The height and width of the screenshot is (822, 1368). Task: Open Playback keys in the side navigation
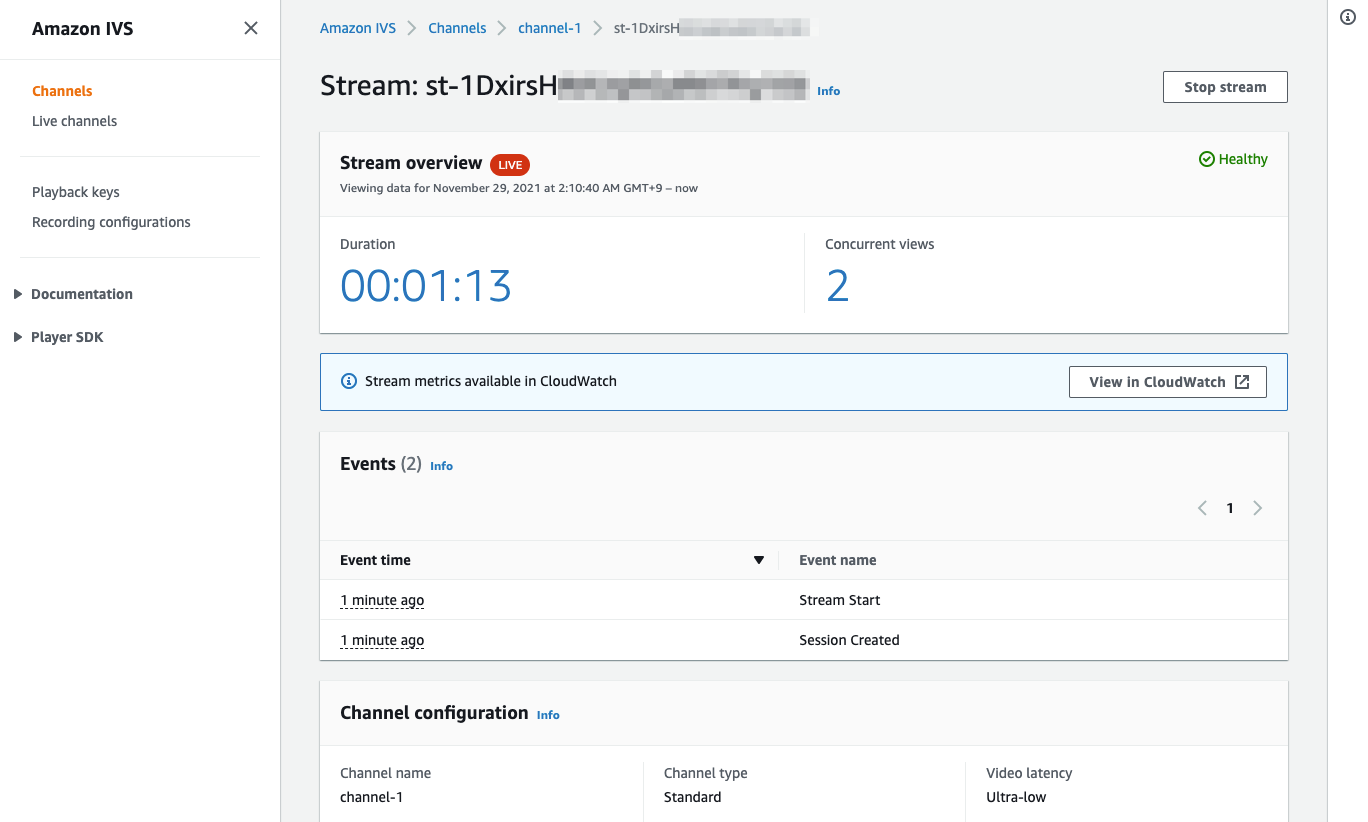coord(76,192)
